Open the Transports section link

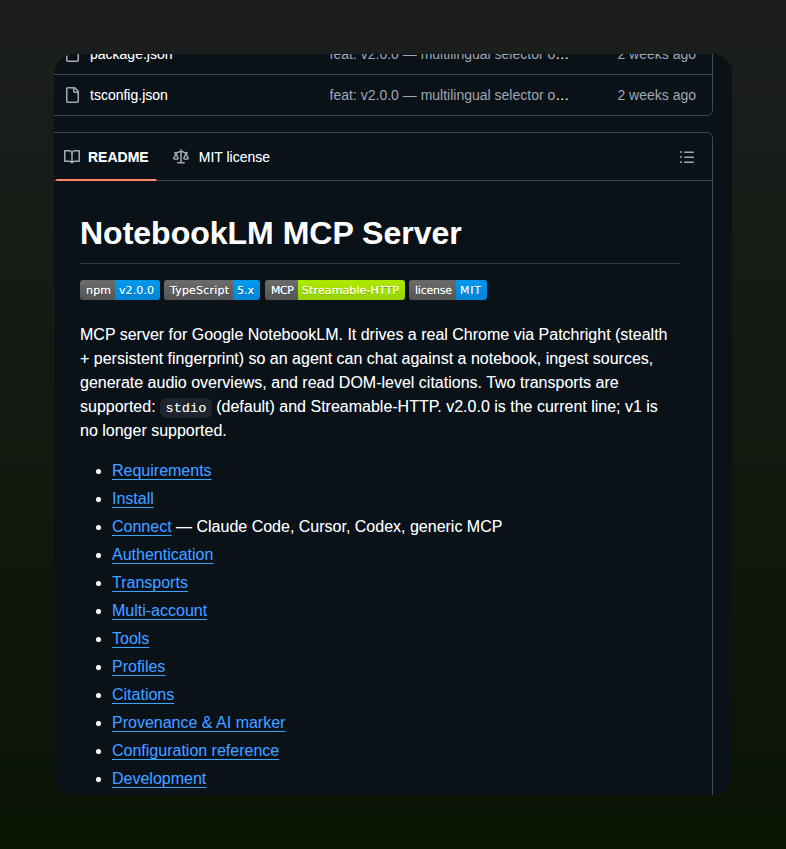coord(150,583)
